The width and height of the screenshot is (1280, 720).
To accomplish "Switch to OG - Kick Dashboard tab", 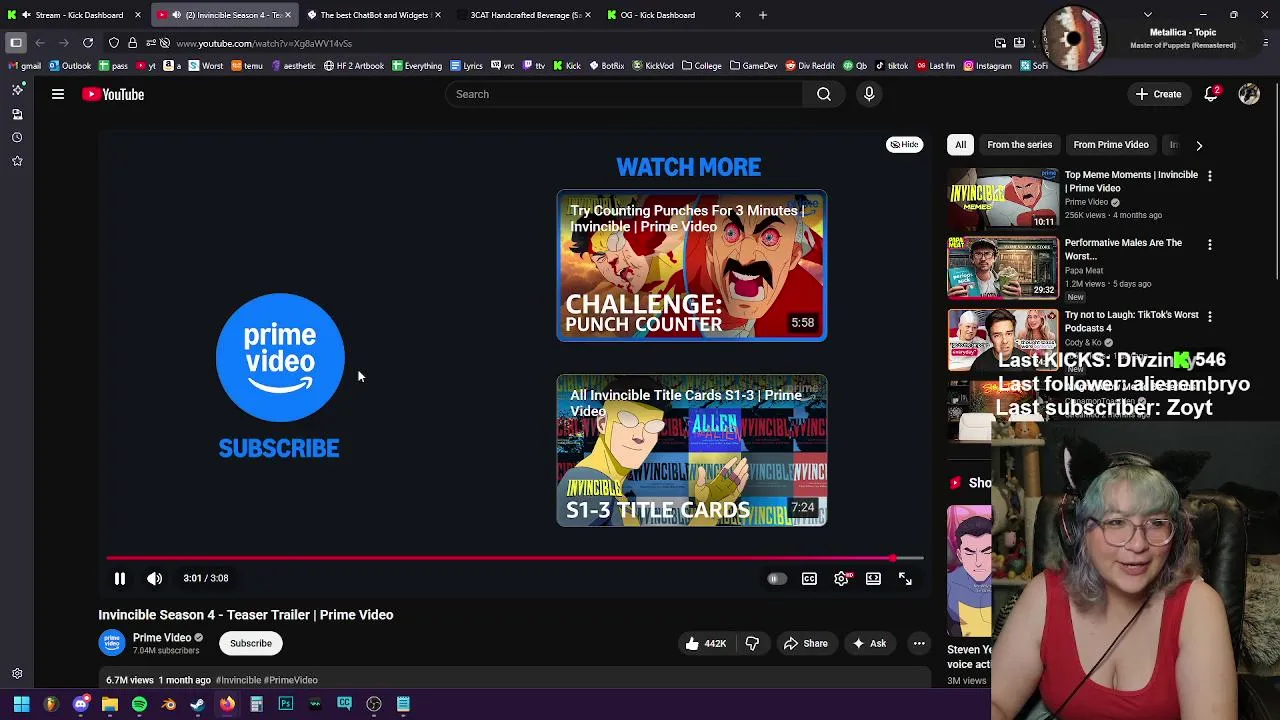I will click(x=674, y=15).
